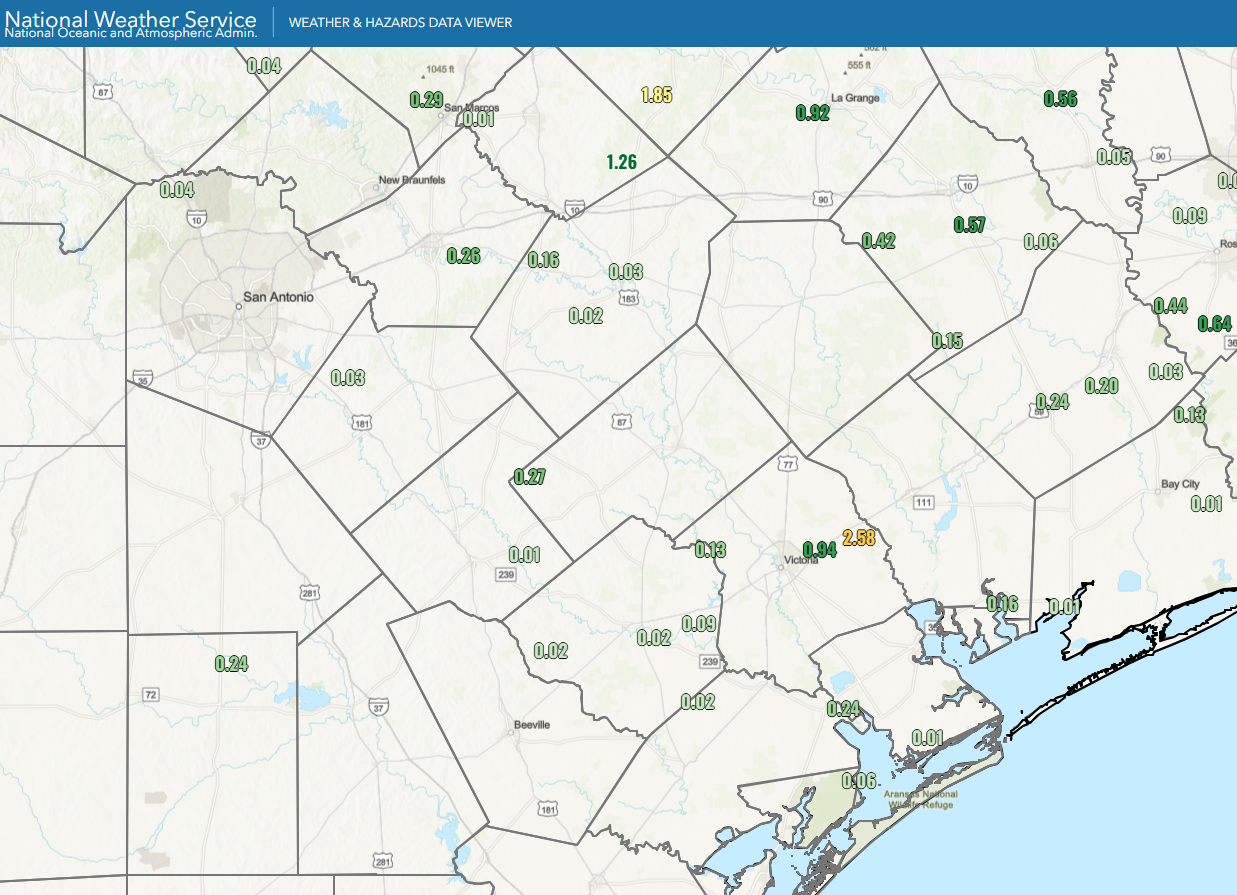This screenshot has height=895, width=1237.
Task: Click the 0.01 reading below Bay City
Action: point(1207,503)
